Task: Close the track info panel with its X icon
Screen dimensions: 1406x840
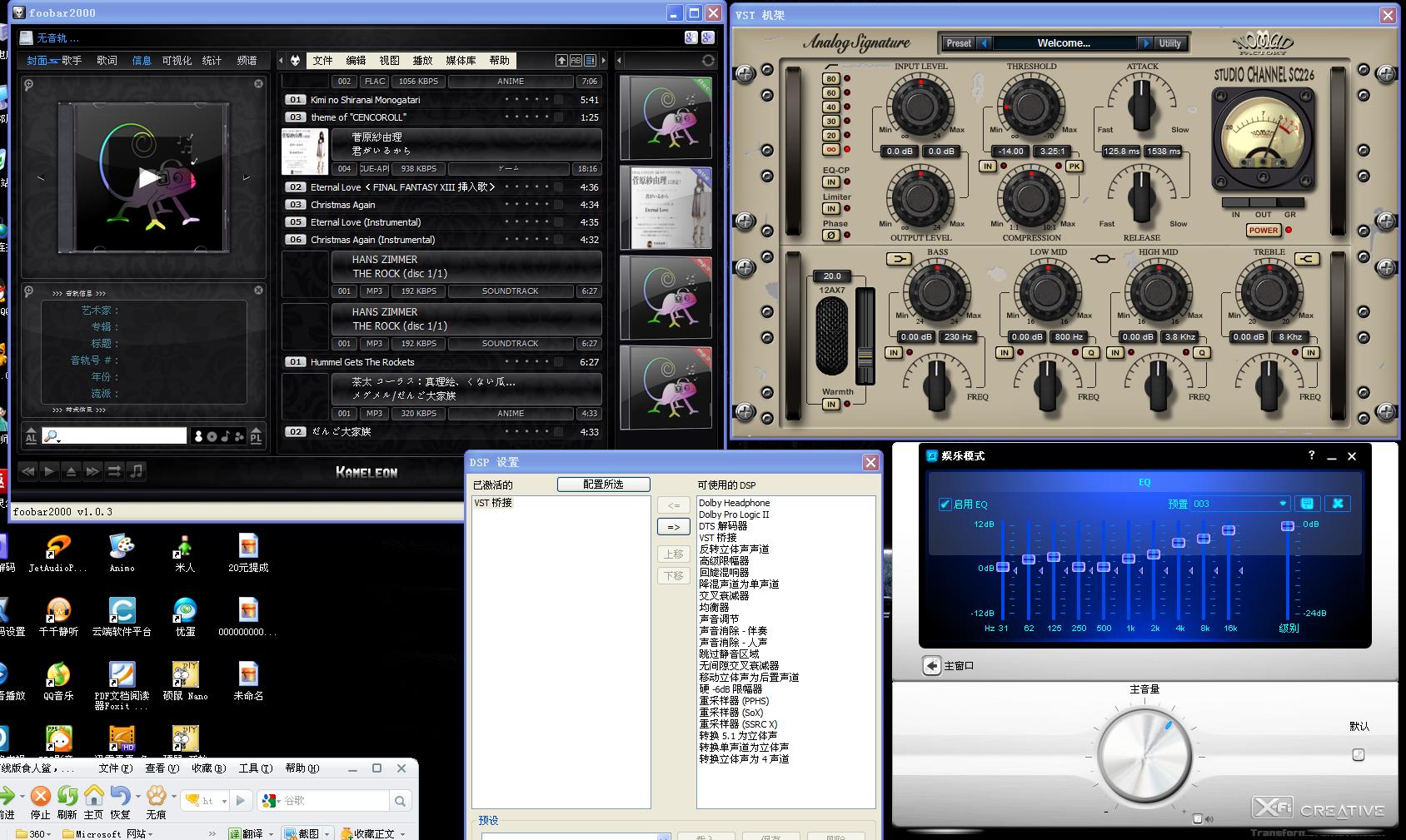Action: tap(258, 290)
